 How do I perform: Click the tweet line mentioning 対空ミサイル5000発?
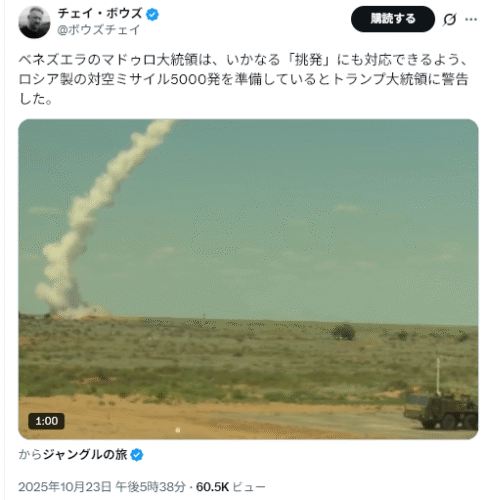coord(243,79)
